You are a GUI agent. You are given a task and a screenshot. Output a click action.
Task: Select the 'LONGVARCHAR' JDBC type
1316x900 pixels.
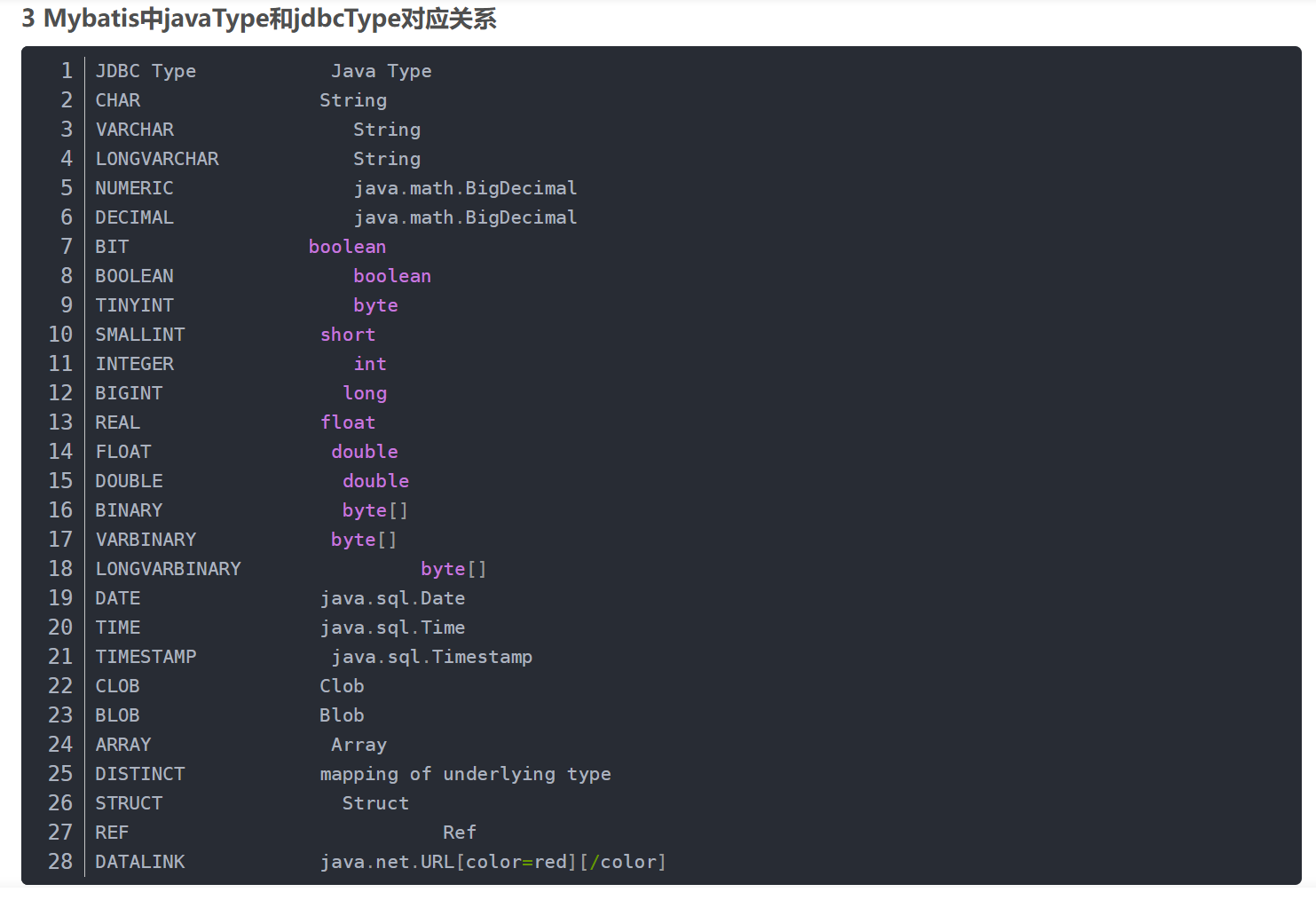click(157, 159)
